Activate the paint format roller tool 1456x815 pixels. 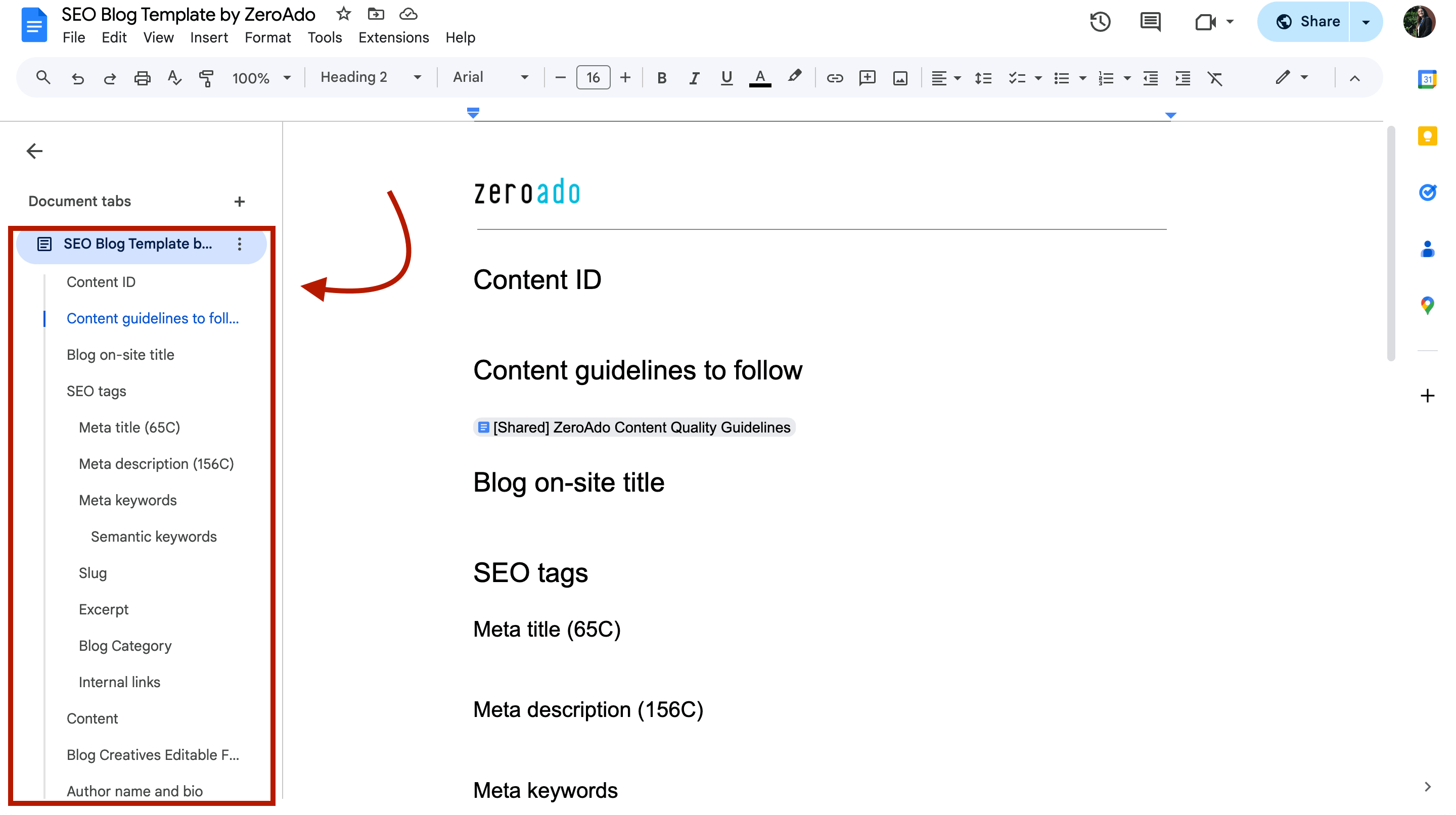click(206, 78)
